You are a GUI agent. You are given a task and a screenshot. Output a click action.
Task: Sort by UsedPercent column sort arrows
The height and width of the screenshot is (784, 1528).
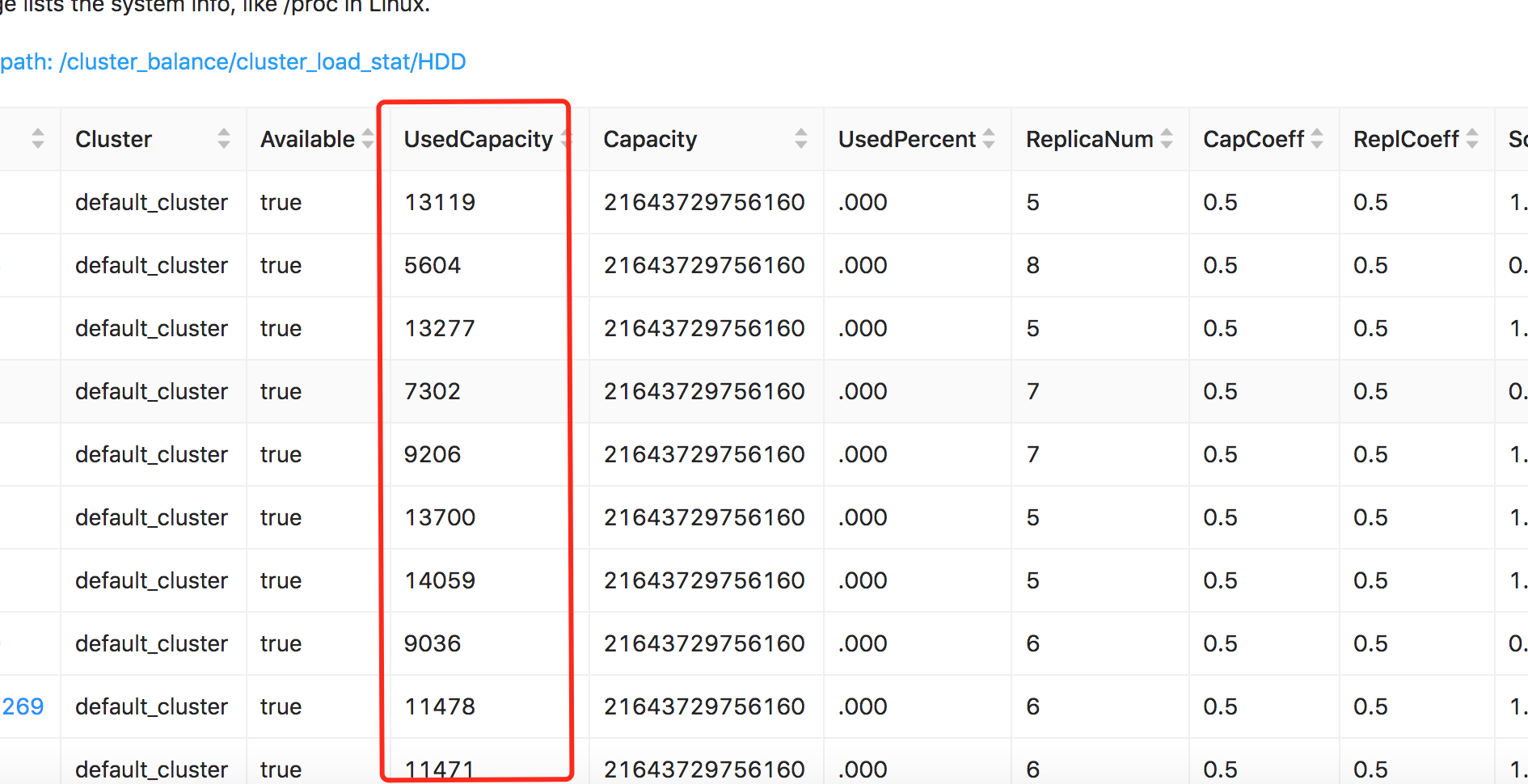tap(989, 139)
